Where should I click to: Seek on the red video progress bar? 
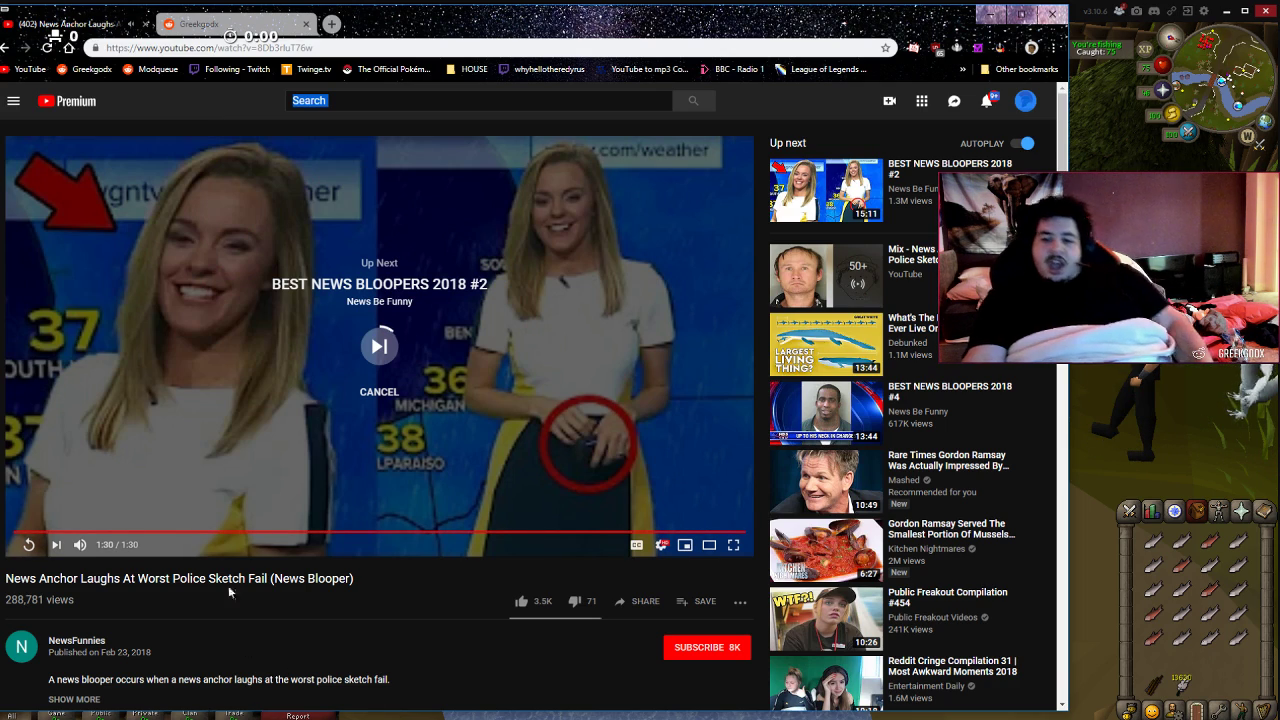pos(379,532)
